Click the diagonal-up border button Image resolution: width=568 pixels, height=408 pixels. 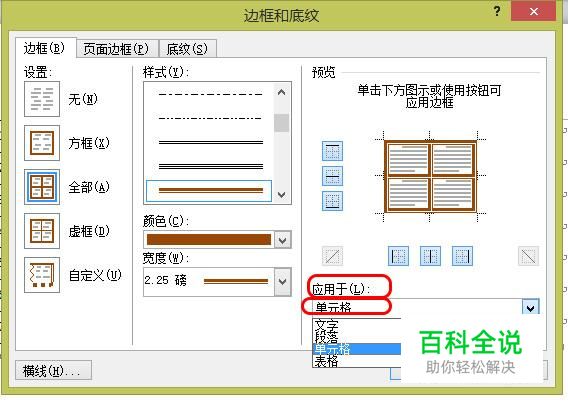tap(332, 256)
